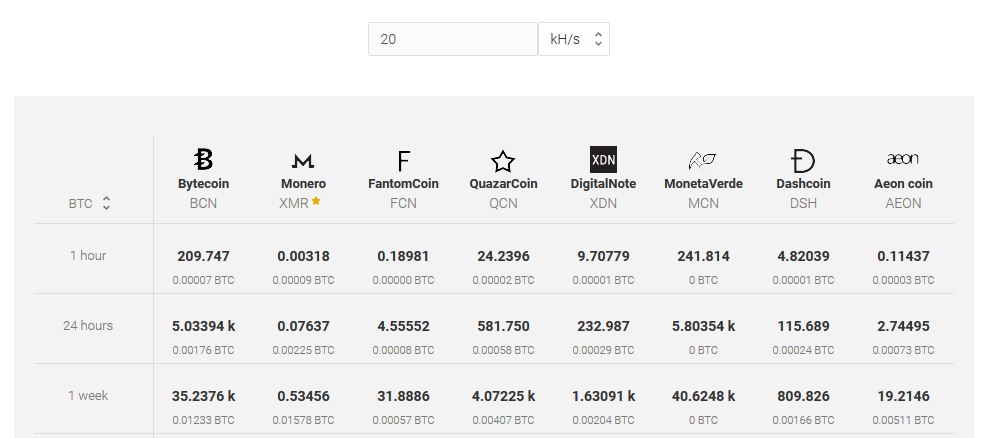Open the Dashcoin name link

803,183
